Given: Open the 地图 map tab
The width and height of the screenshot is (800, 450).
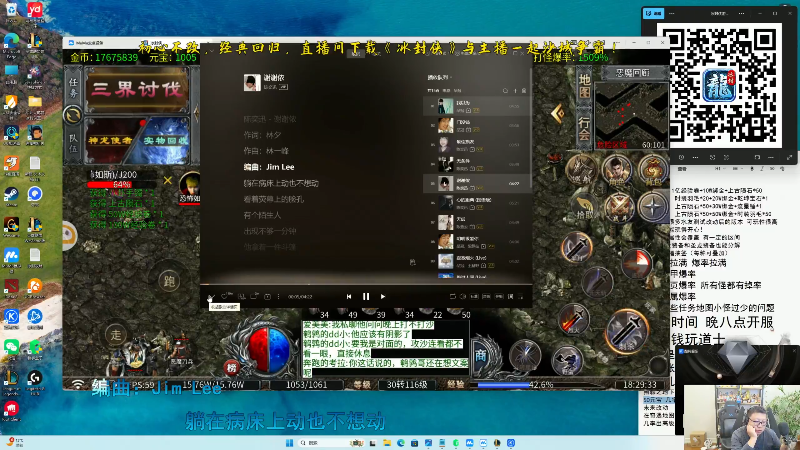Looking at the screenshot, I should point(584,86).
